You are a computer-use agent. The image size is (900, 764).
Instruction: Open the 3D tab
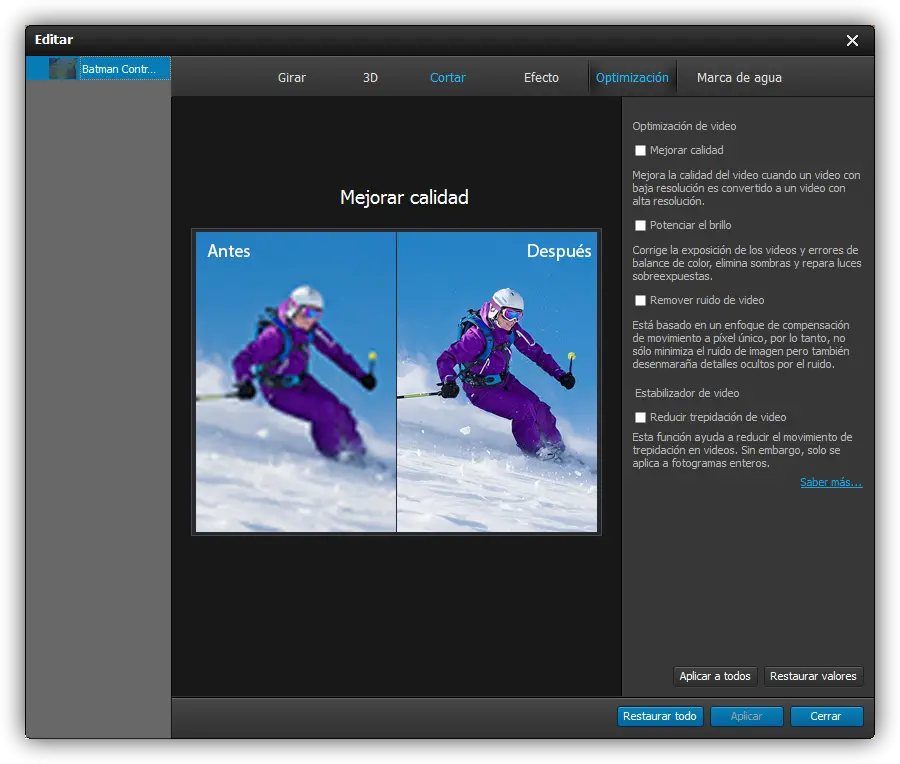click(x=370, y=77)
